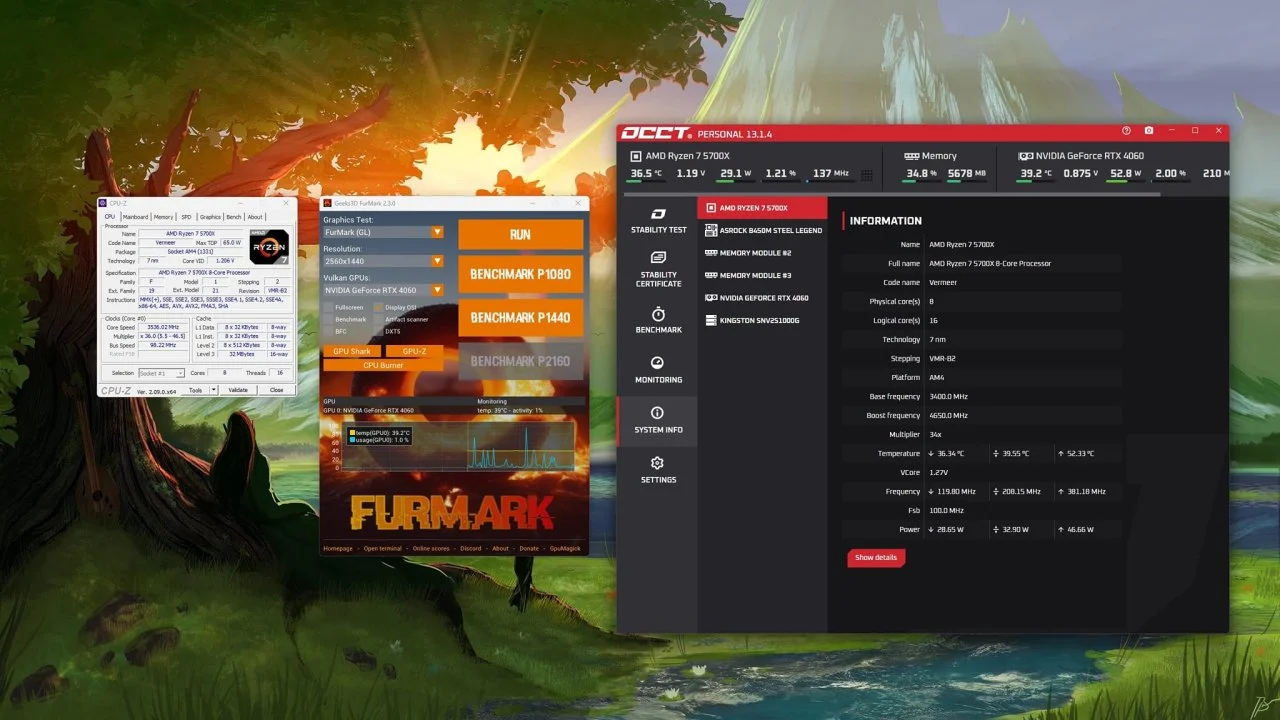Click Open terminal link in FurMark
The image size is (1280, 720).
(383, 548)
